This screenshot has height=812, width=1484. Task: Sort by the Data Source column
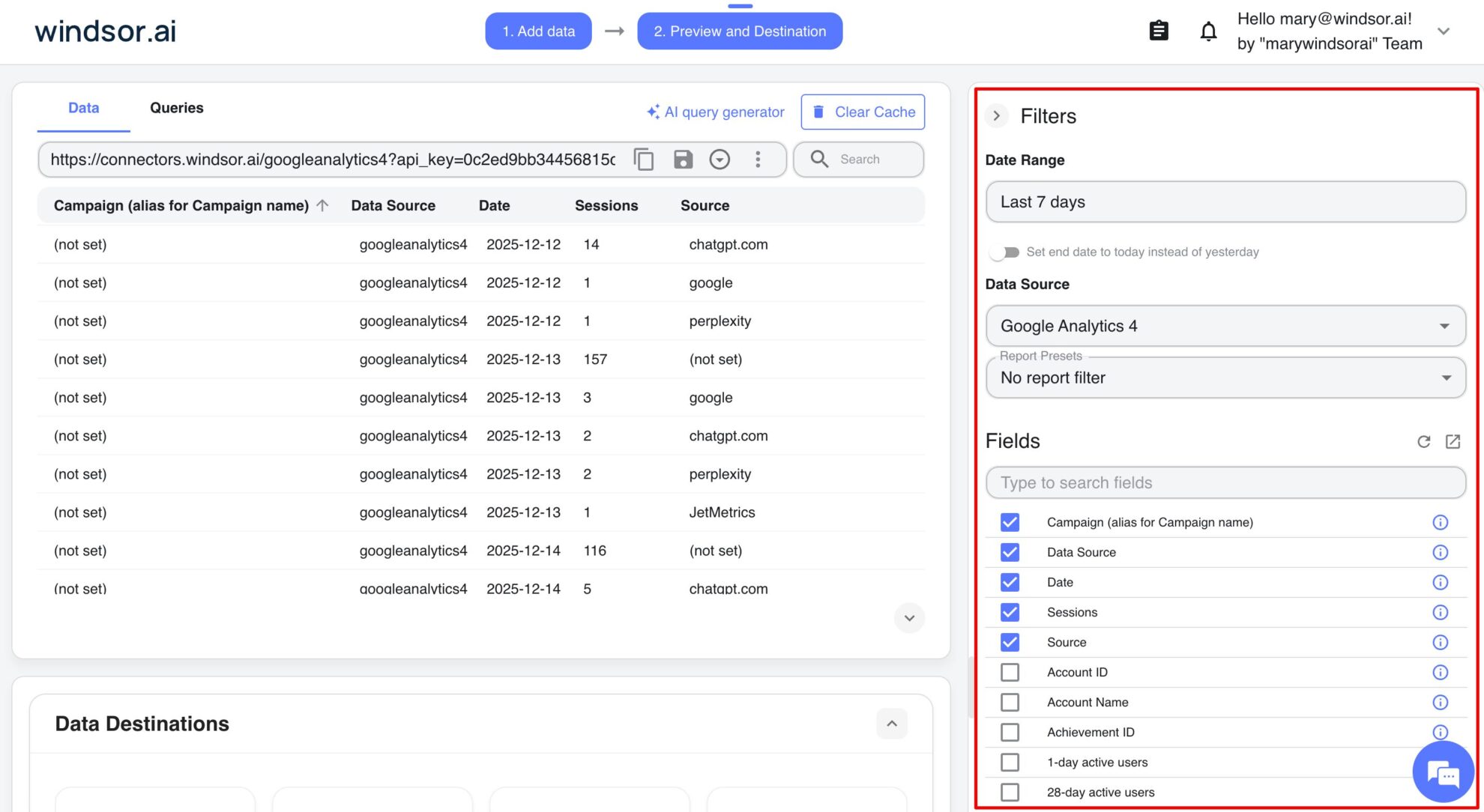click(x=393, y=205)
